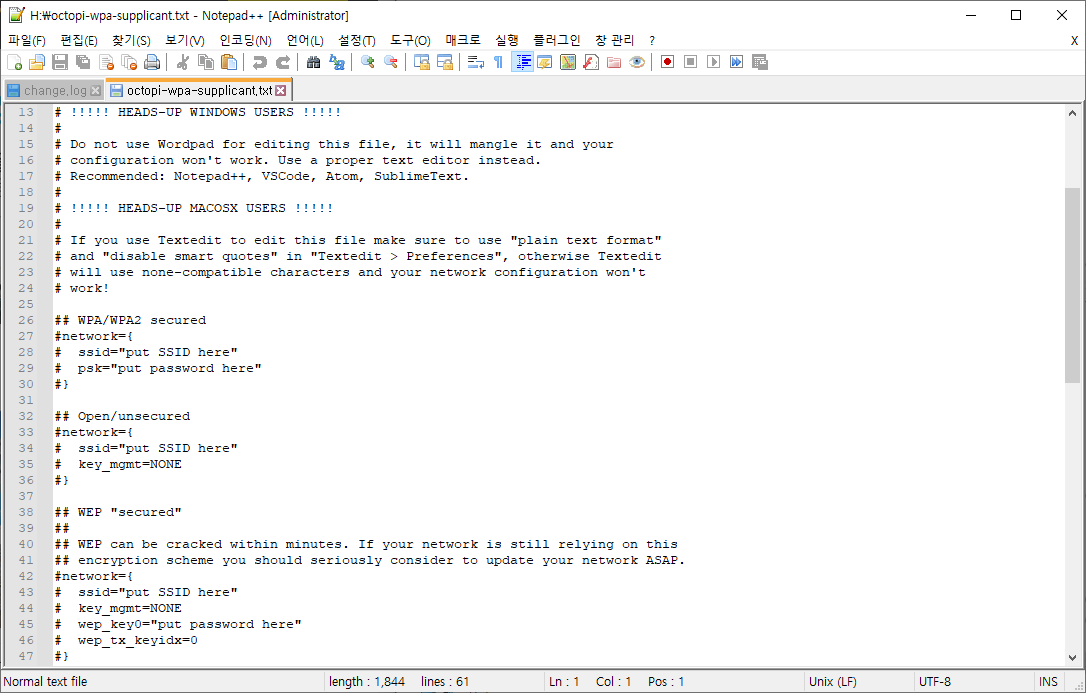Save the recorded macro toolbar icon

pos(760,62)
